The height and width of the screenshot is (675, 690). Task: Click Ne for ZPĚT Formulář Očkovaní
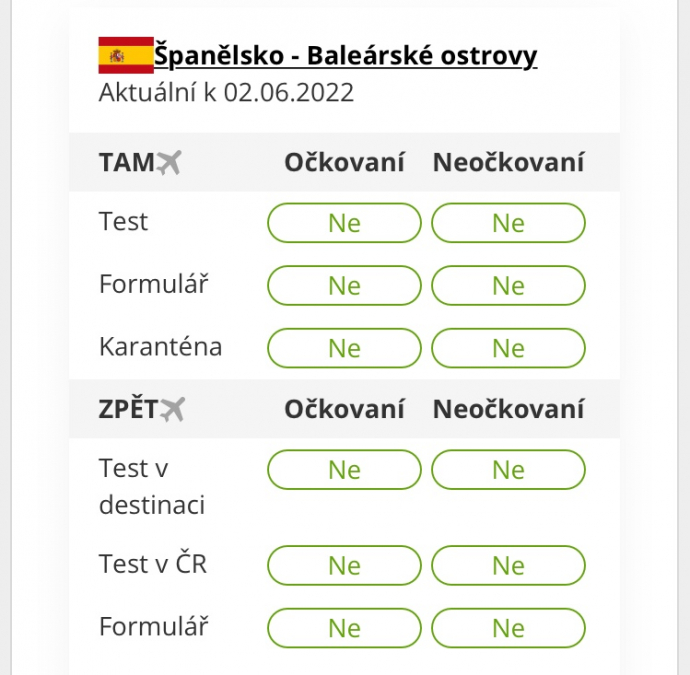[344, 627]
